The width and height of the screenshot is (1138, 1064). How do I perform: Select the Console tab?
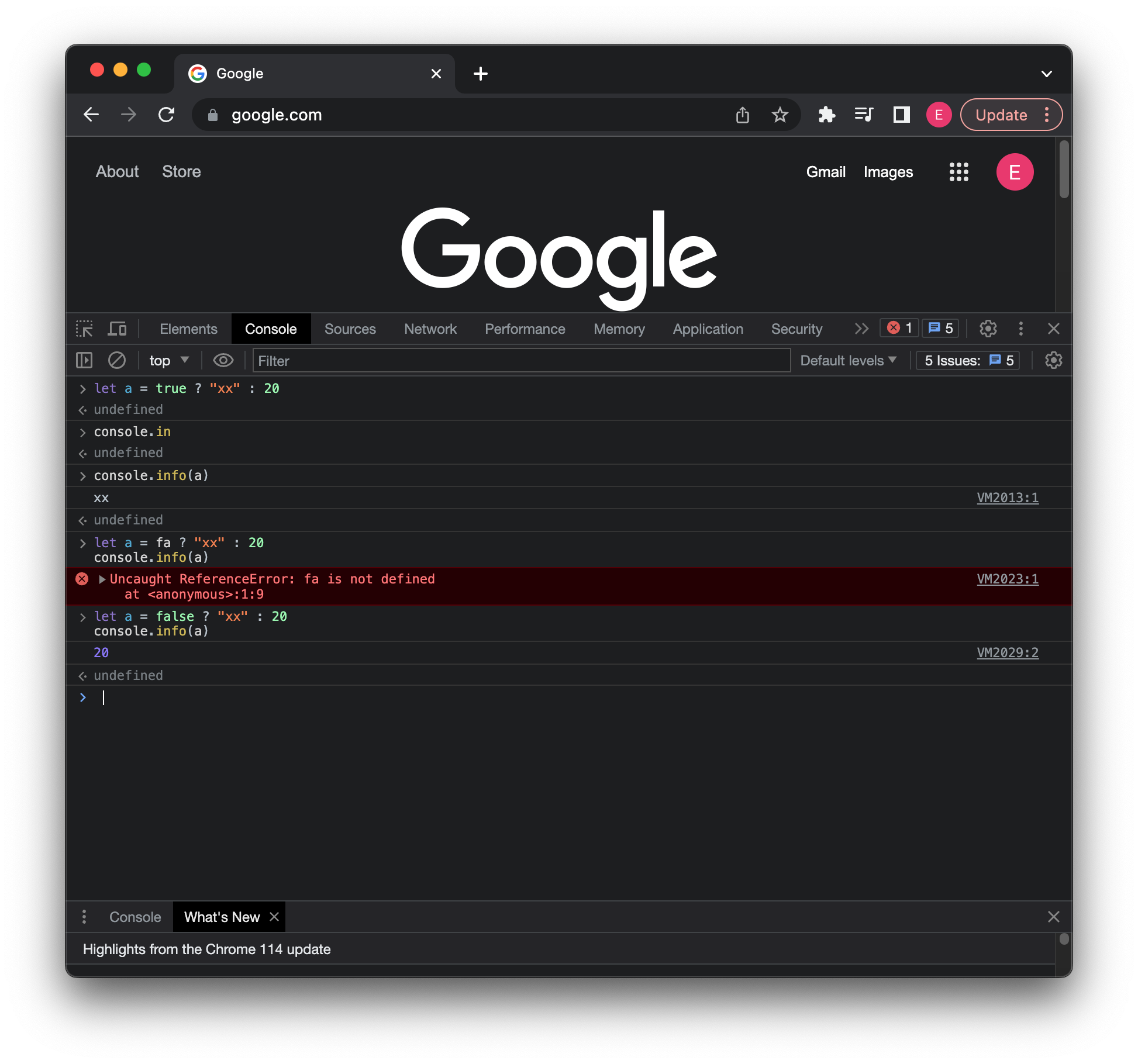point(271,329)
